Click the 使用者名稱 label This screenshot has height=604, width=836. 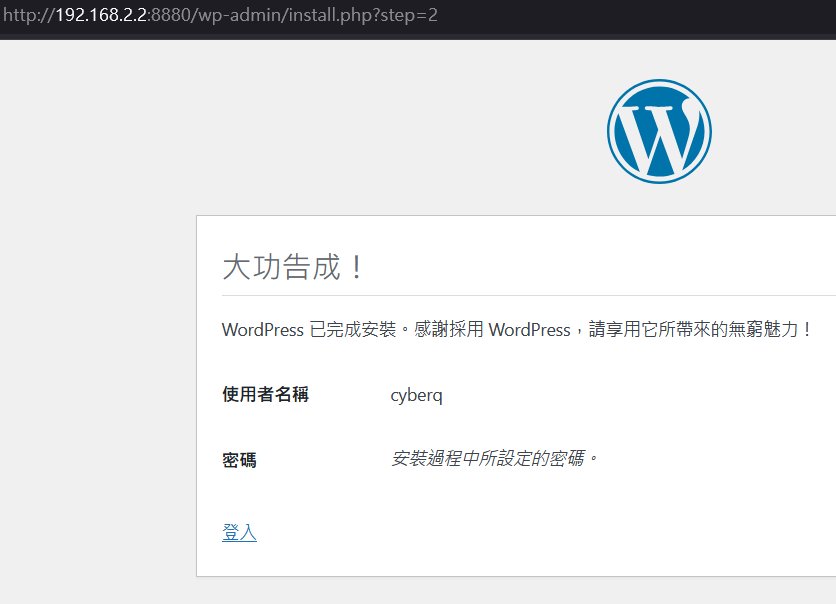coord(266,394)
